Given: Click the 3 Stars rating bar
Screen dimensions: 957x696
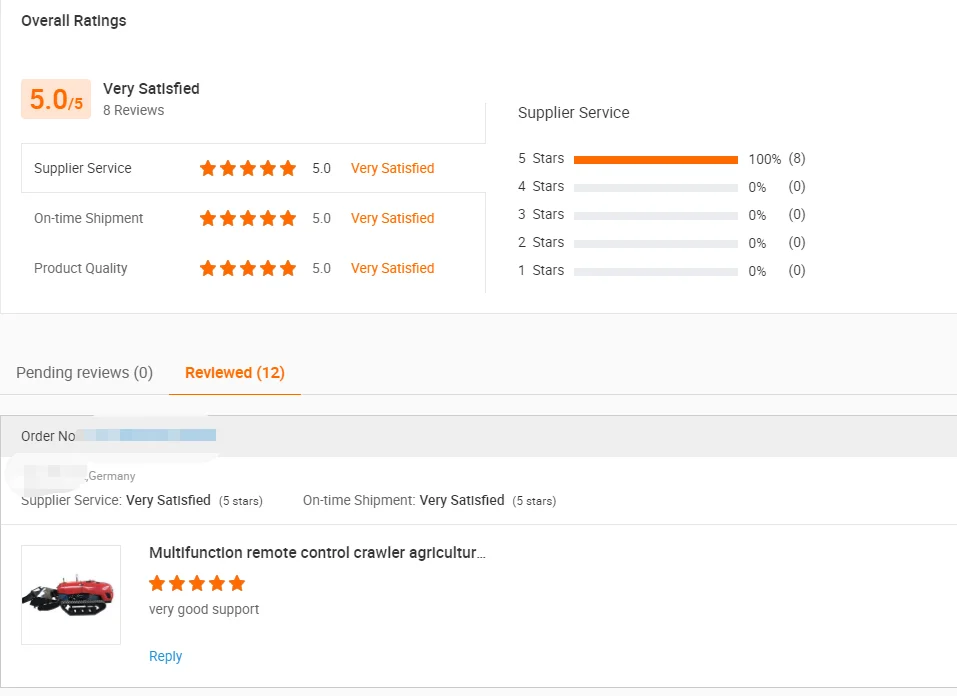Looking at the screenshot, I should pos(655,215).
